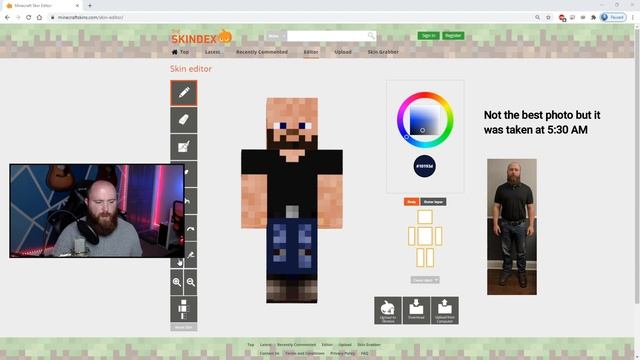The width and height of the screenshot is (640, 360).
Task: Click the search magnifier in Skindex search box
Action: (x=371, y=36)
